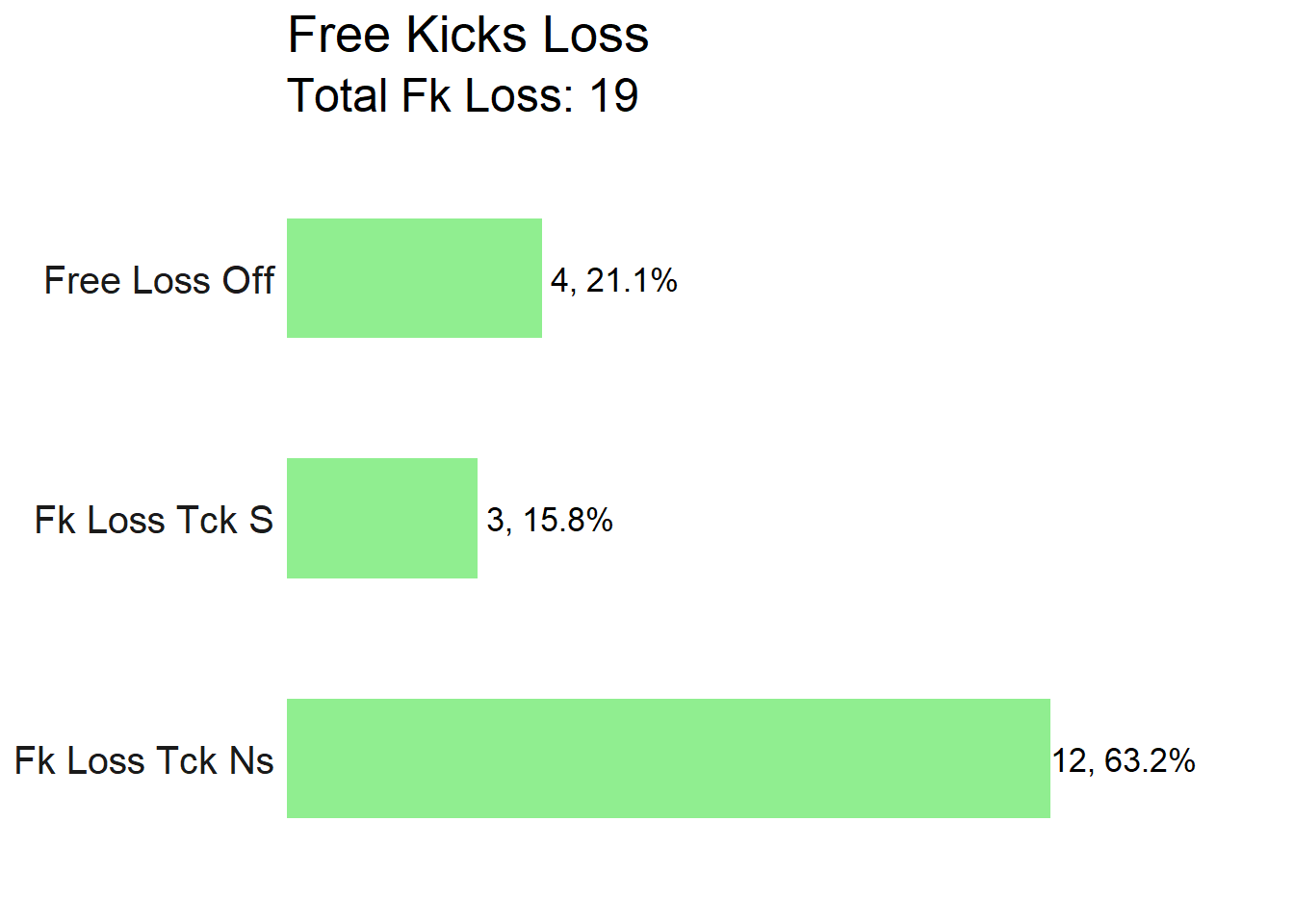The image size is (1294, 924).
Task: Click the "Free Loss Off" axis label
Action: (159, 280)
